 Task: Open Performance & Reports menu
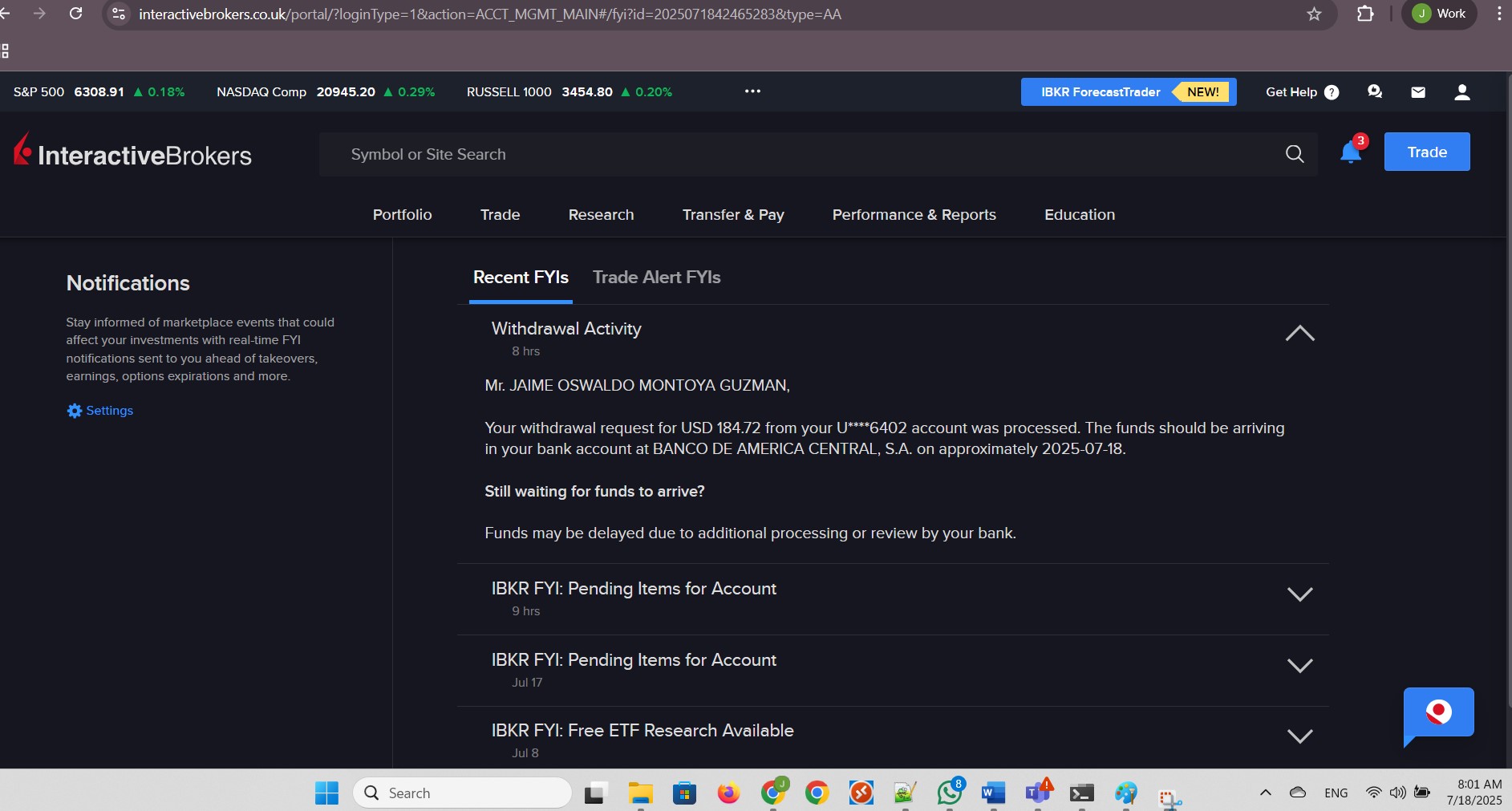[914, 215]
